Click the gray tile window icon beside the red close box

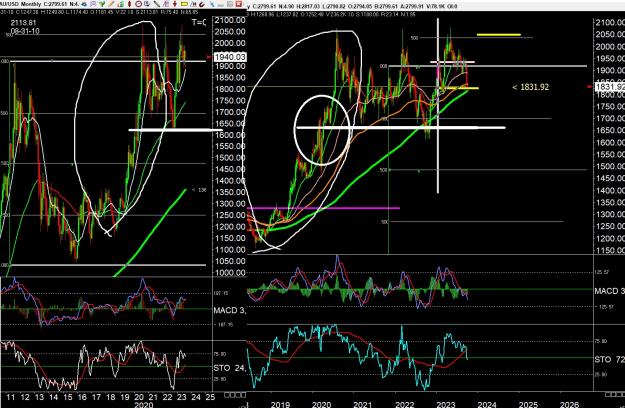230,4
